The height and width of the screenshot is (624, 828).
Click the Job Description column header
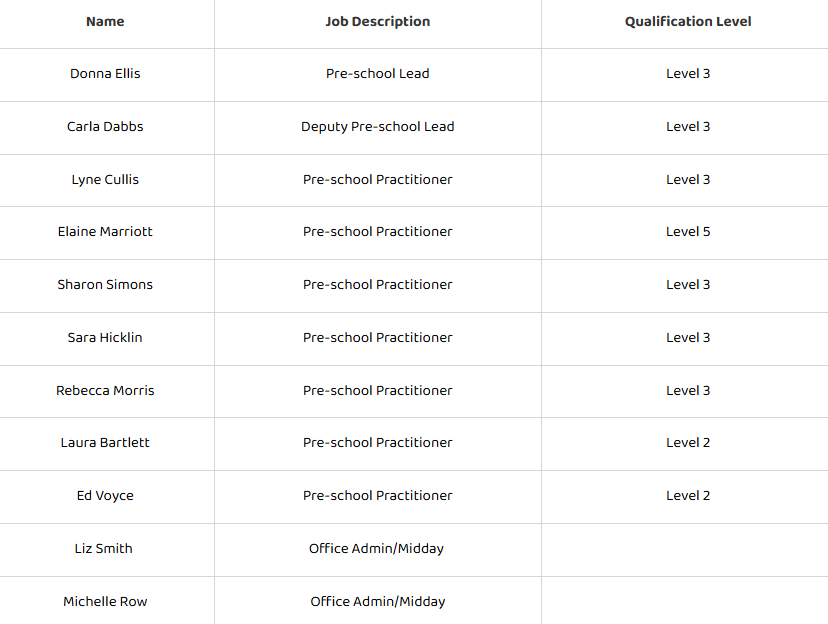[x=377, y=21]
